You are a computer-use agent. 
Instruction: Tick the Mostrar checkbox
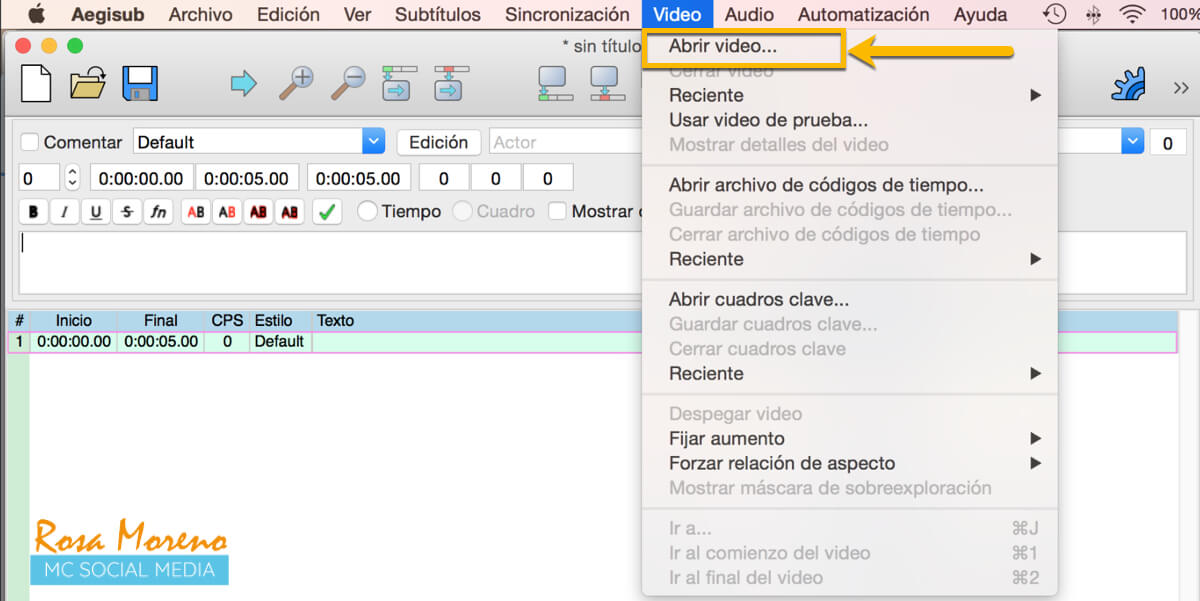point(557,211)
